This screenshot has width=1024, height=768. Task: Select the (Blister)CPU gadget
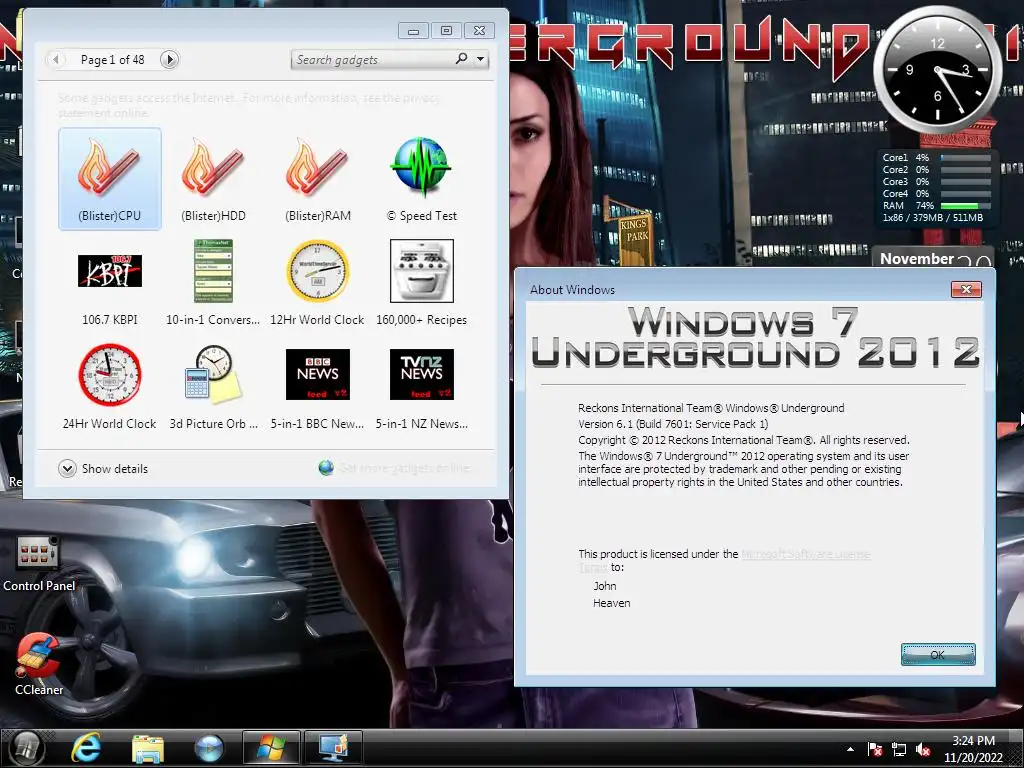pyautogui.click(x=110, y=179)
